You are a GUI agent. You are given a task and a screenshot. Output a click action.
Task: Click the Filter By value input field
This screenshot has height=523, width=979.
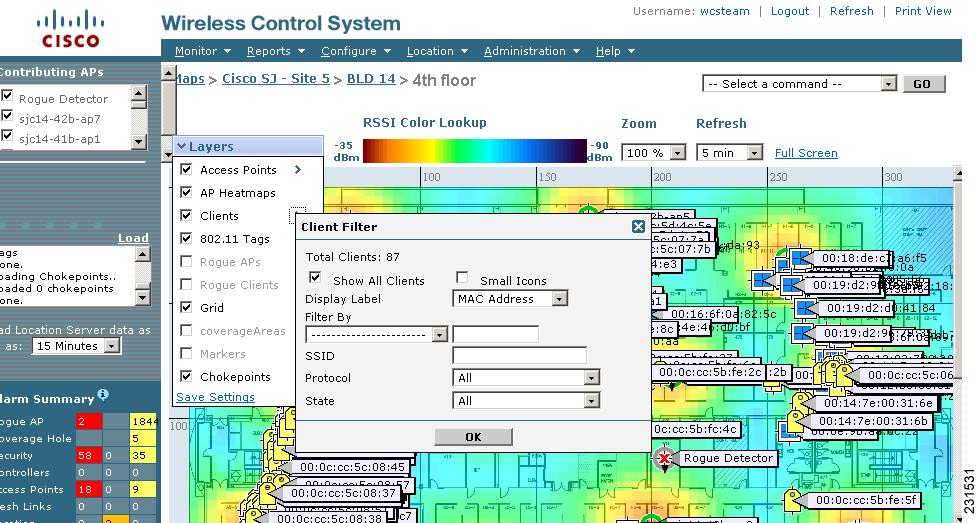pyautogui.click(x=495, y=334)
